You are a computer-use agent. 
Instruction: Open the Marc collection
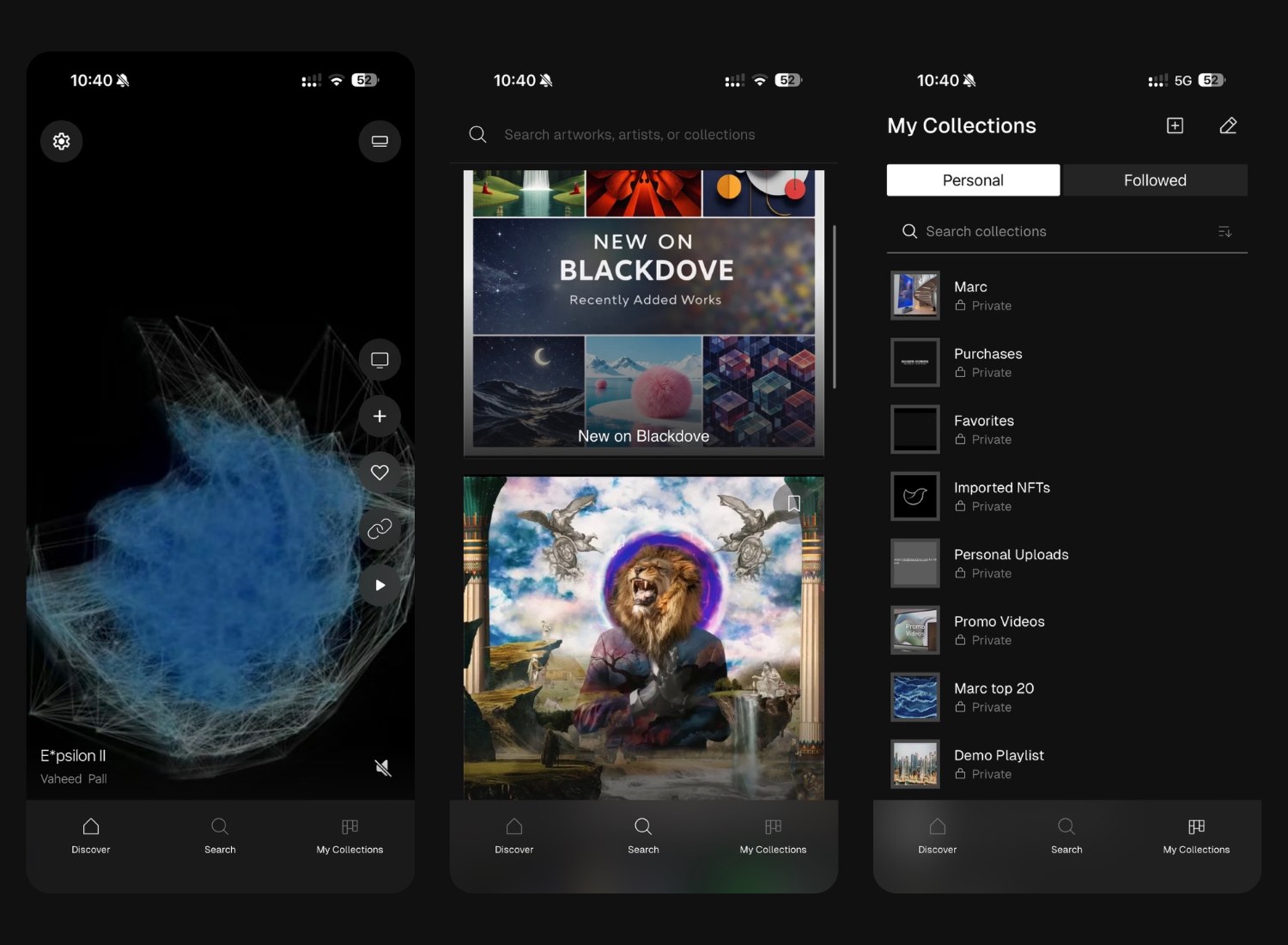pos(1067,296)
